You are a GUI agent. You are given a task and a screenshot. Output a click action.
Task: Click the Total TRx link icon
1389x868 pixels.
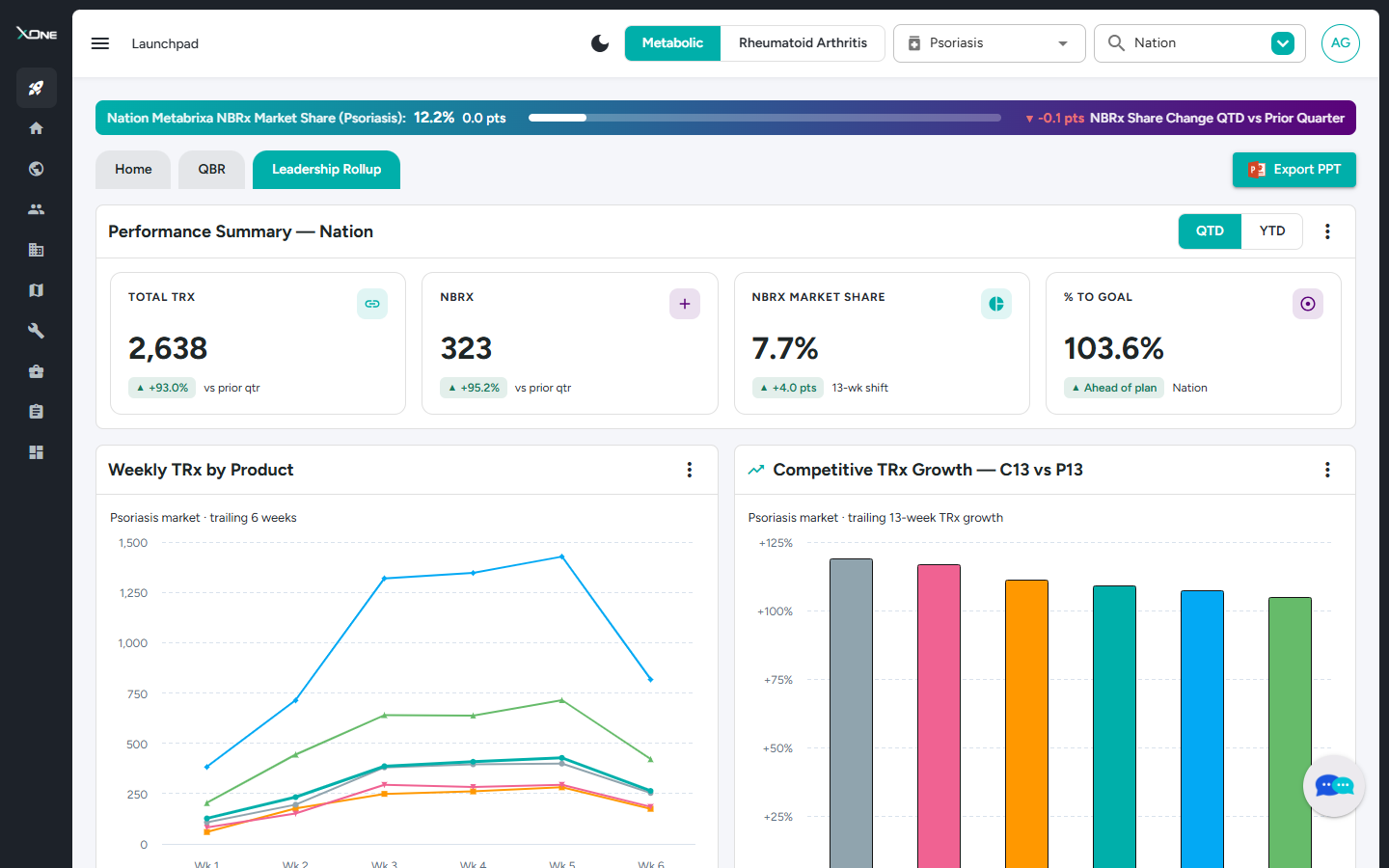372,304
